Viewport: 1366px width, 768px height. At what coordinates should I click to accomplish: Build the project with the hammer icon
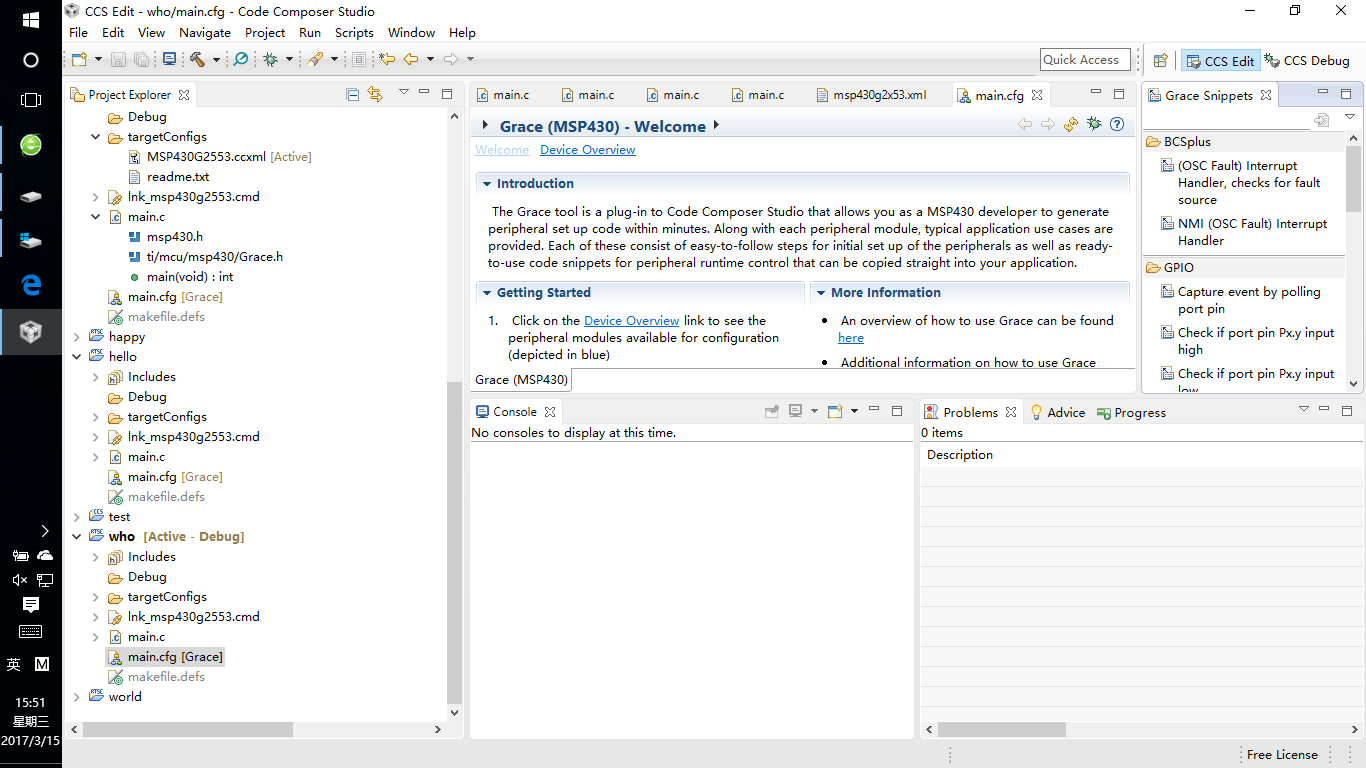coord(197,60)
